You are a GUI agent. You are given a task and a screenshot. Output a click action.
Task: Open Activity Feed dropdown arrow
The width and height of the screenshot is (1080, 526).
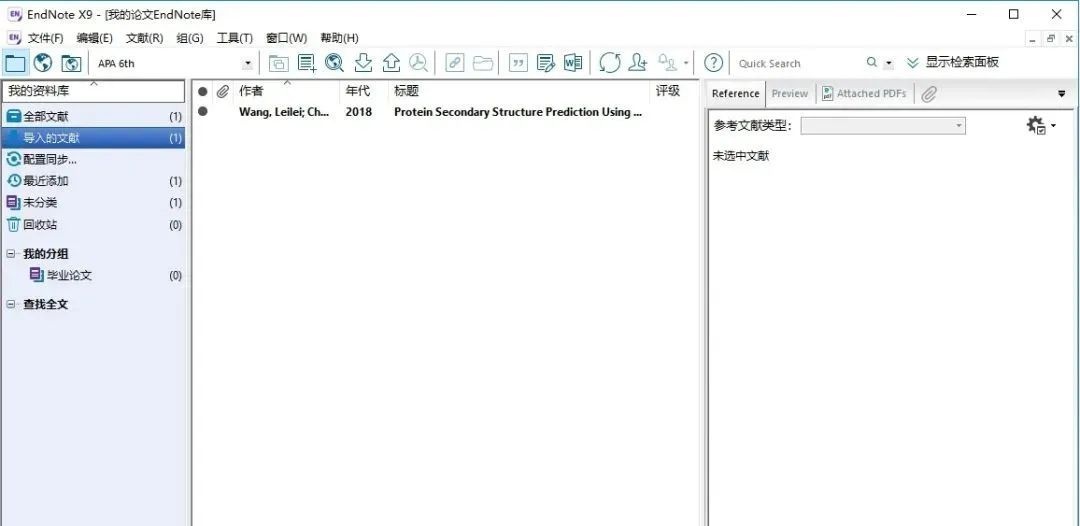coord(686,64)
